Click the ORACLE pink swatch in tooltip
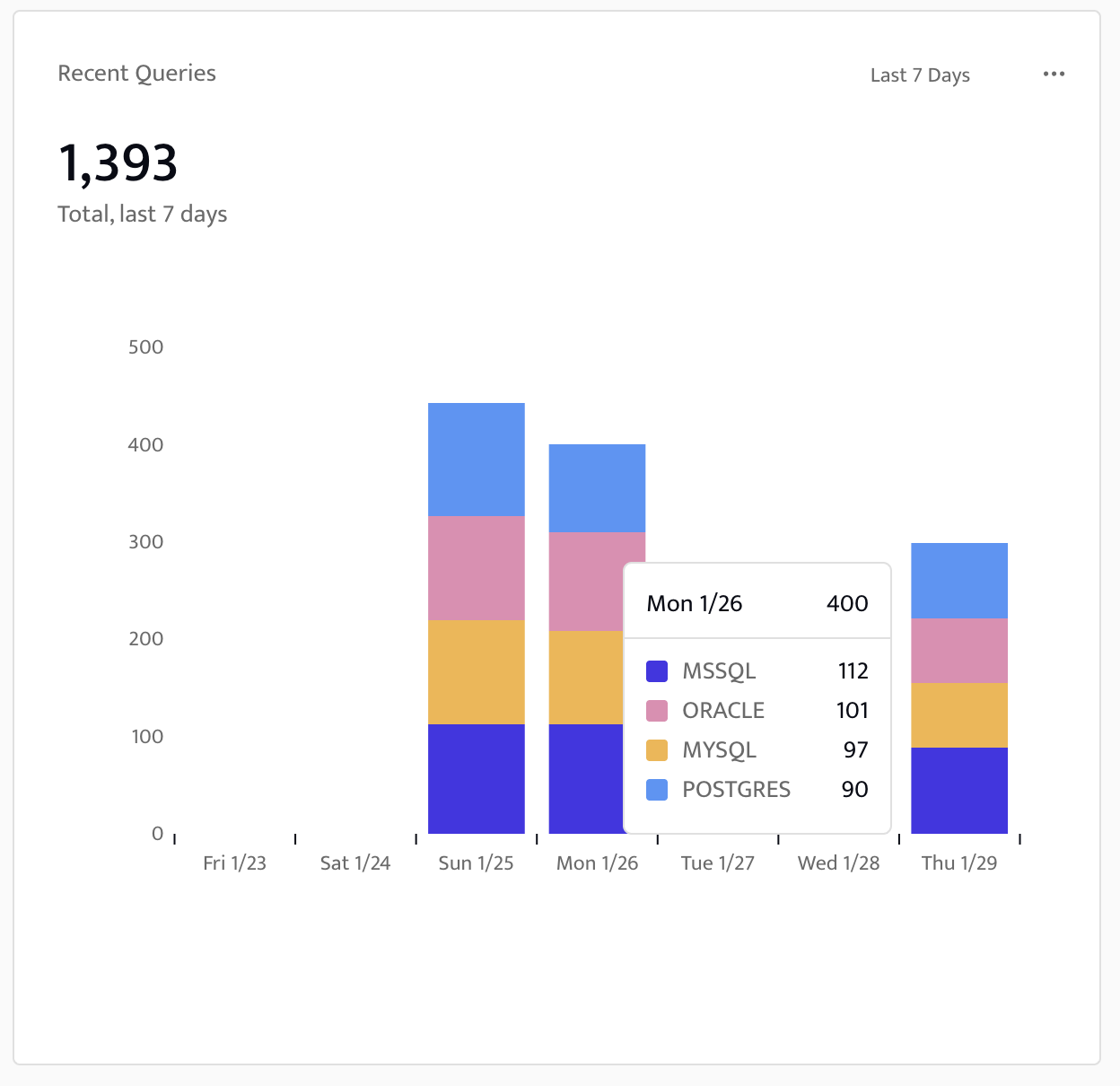The image size is (1120, 1086). 657,711
